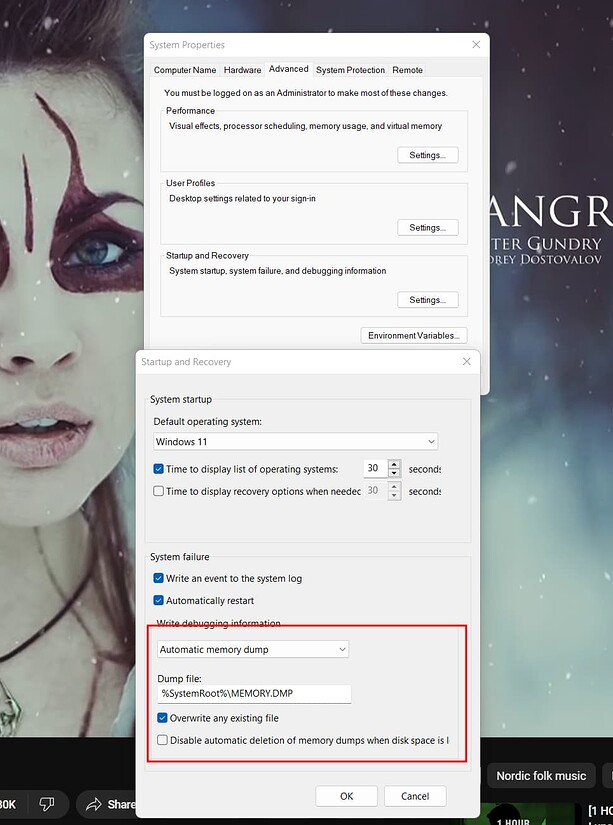
Task: Click the YouTube Share arrow icon
Action: [x=95, y=804]
